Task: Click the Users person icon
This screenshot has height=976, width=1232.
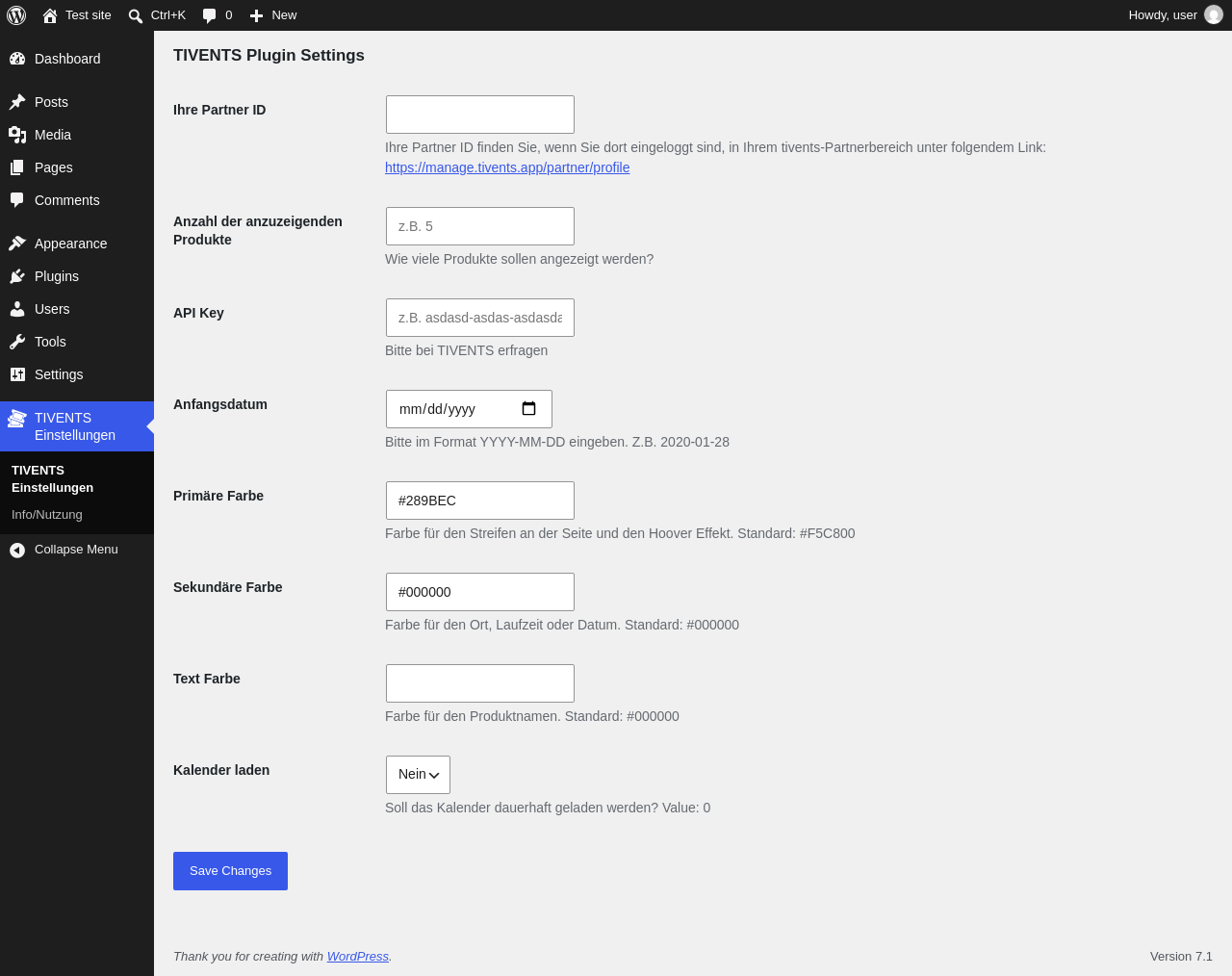Action: click(x=17, y=309)
